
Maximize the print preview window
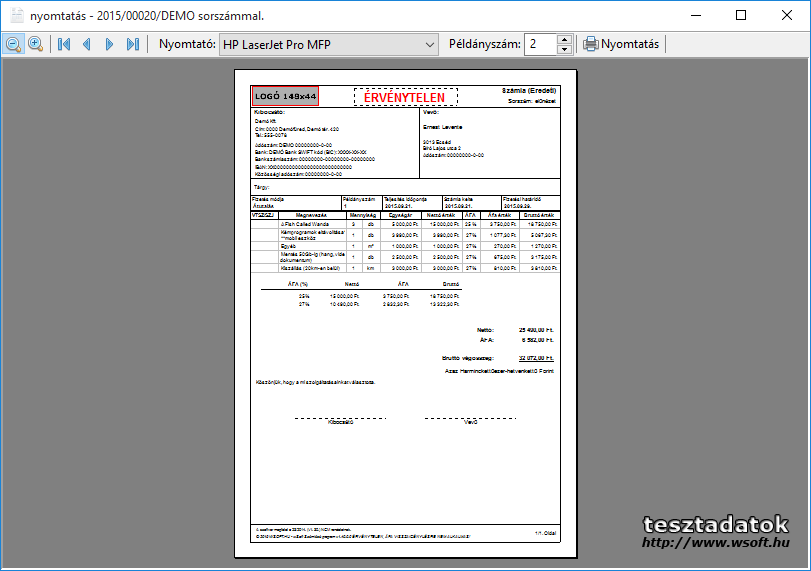point(741,16)
